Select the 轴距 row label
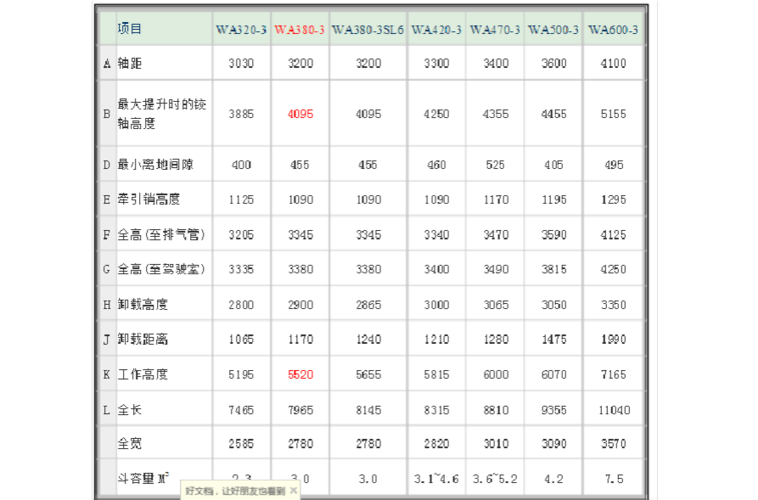The height and width of the screenshot is (500, 758). 130,63
